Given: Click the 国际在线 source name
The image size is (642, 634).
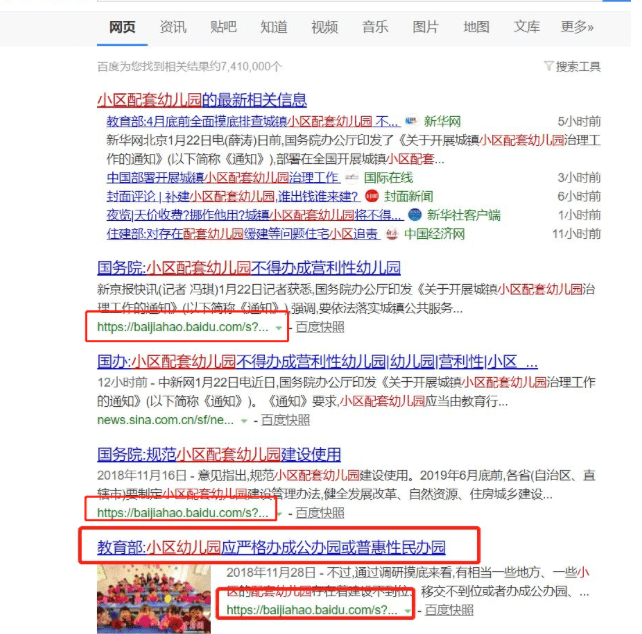Looking at the screenshot, I should coord(389,177).
